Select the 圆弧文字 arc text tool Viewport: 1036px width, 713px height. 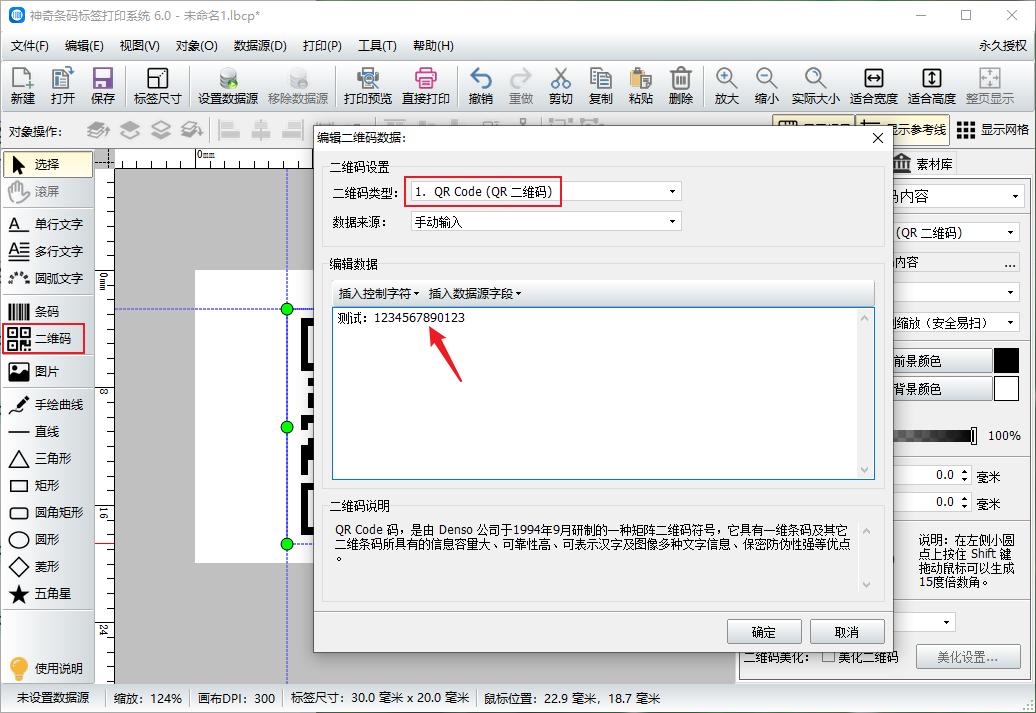(x=48, y=279)
